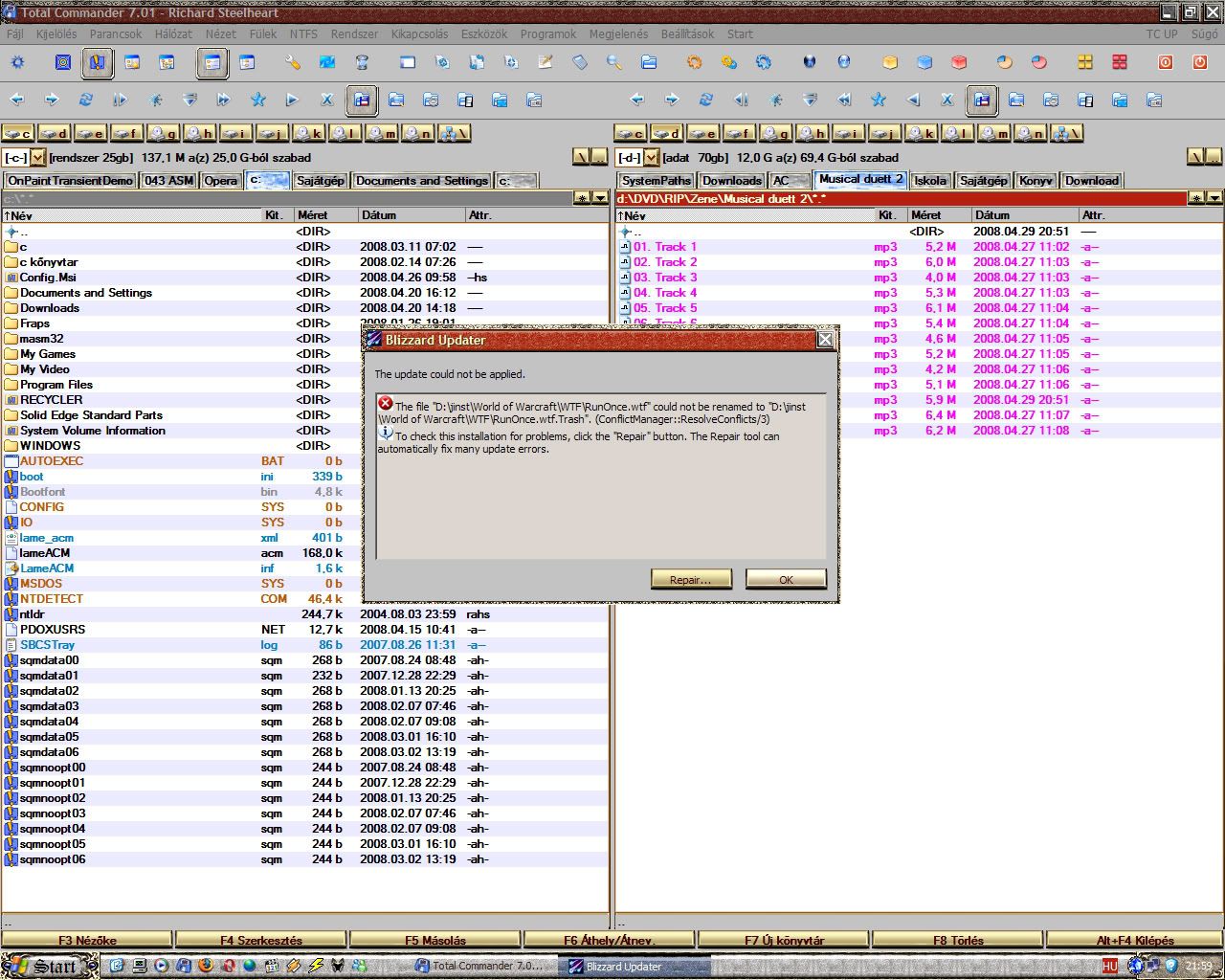
Task: Click the single orange gear toolbar icon
Action: click(695, 63)
